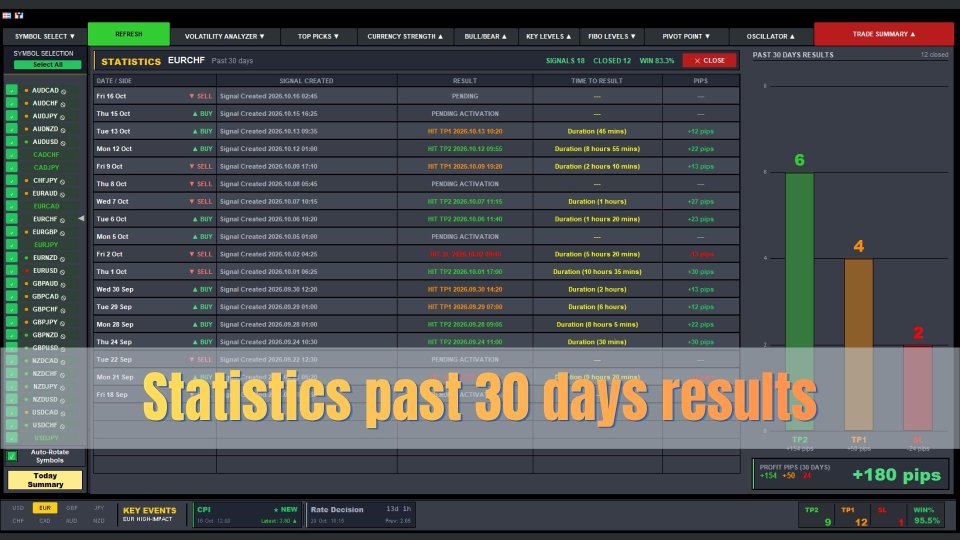Click the circle status icon beside GBPAUD
960x540 pixels.
[64, 284]
